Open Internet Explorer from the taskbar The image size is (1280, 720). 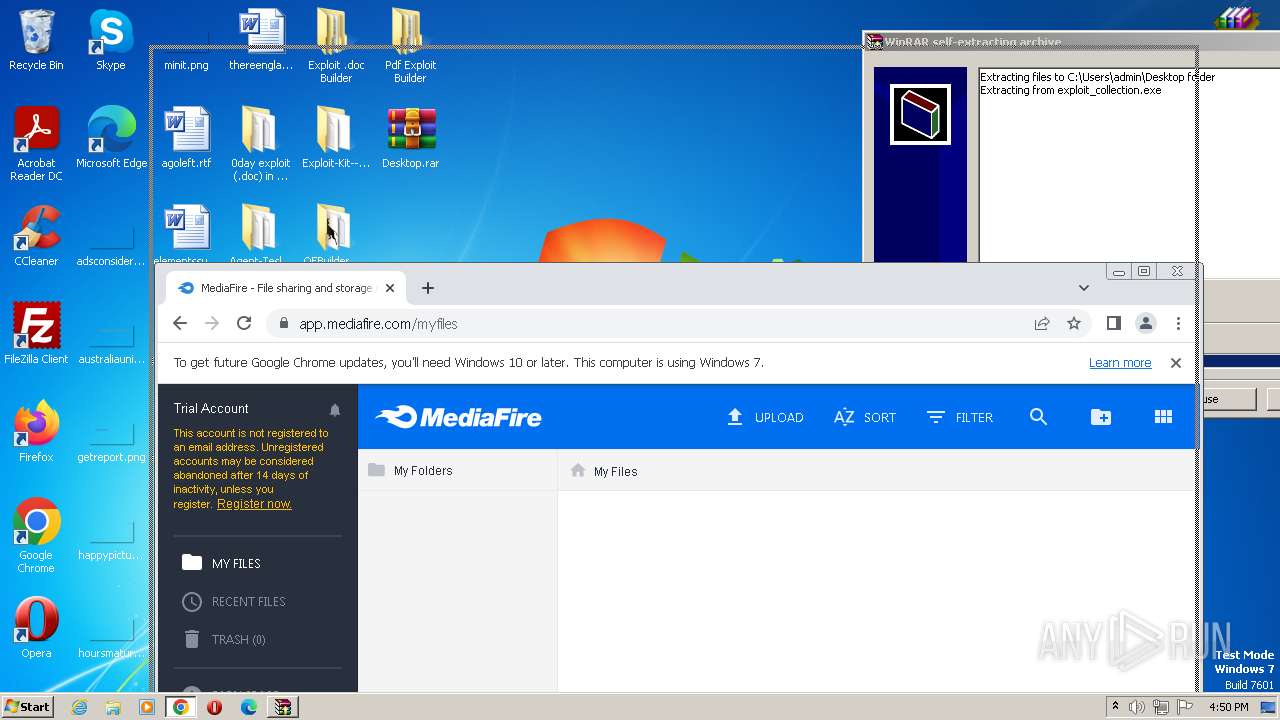(79, 707)
